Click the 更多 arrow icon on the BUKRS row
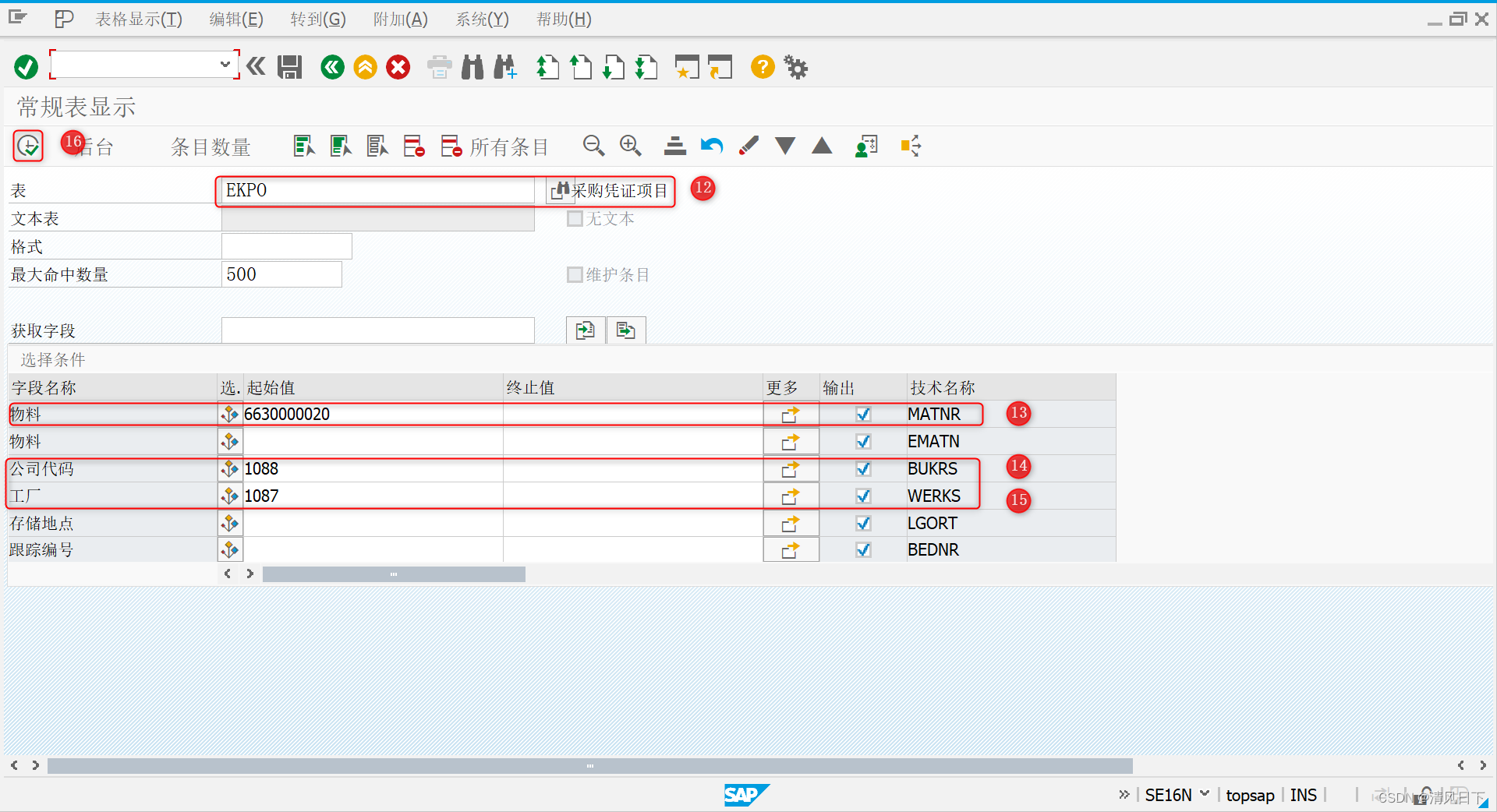Image resolution: width=1497 pixels, height=812 pixels. pos(790,469)
